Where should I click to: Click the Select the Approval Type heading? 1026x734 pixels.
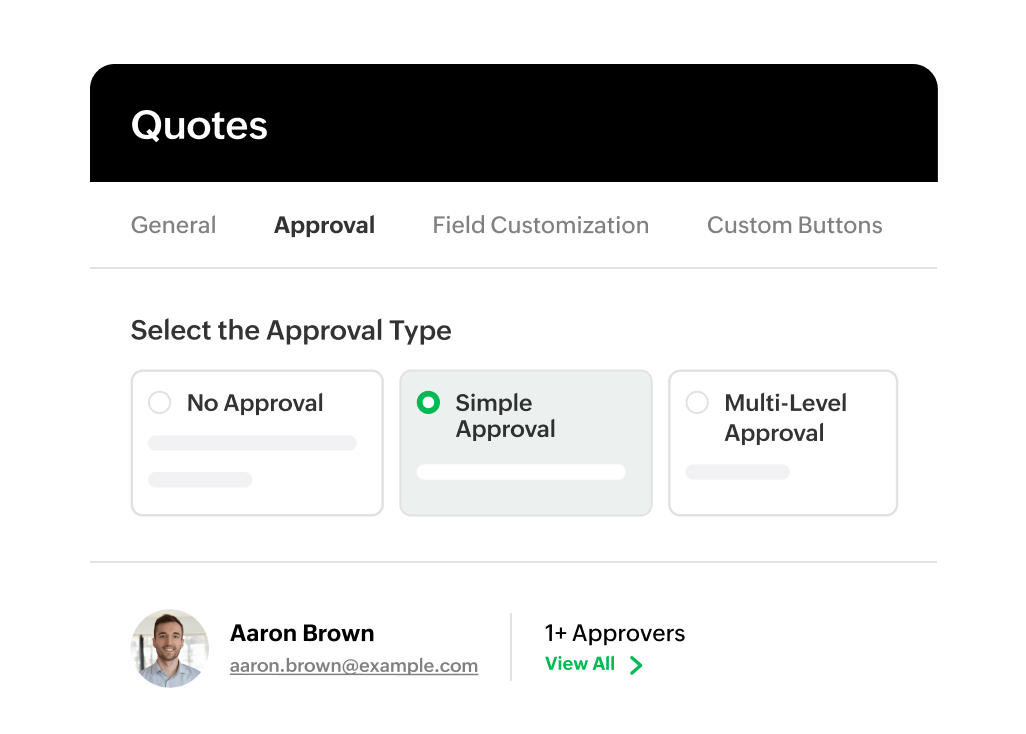(x=291, y=330)
